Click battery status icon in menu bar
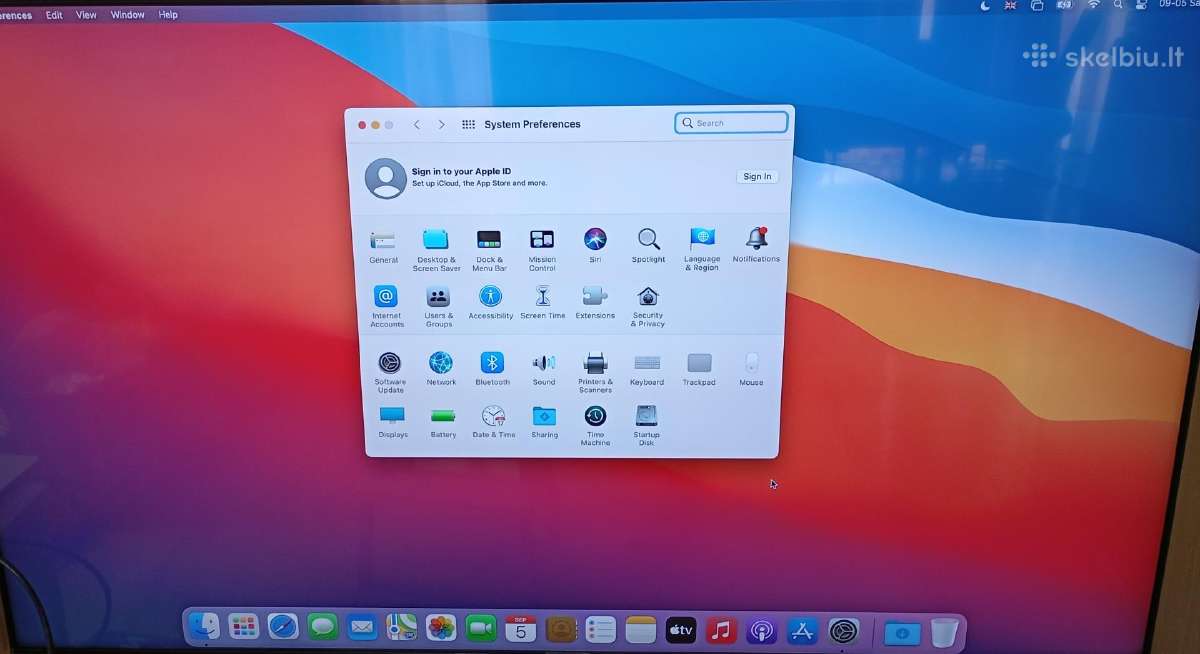Screen dimensions: 1200x654 [x=1065, y=5]
